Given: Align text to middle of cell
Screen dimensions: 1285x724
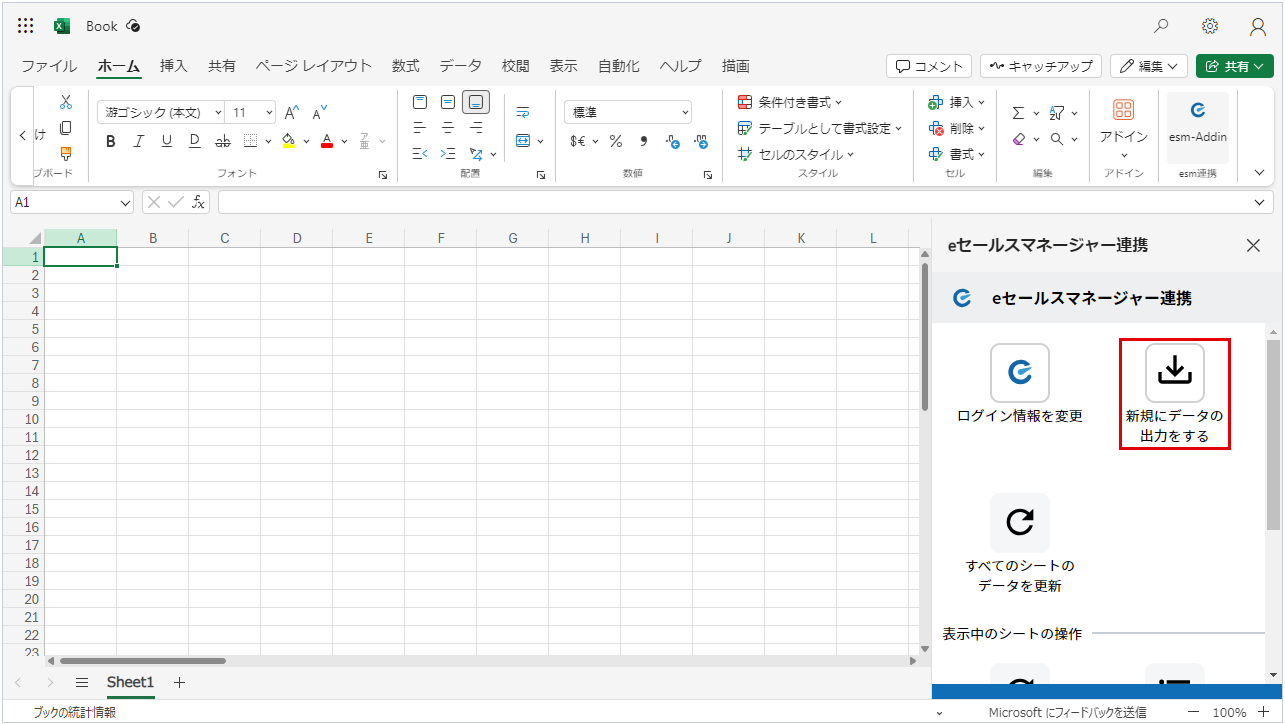Looking at the screenshot, I should pyautogui.click(x=448, y=102).
